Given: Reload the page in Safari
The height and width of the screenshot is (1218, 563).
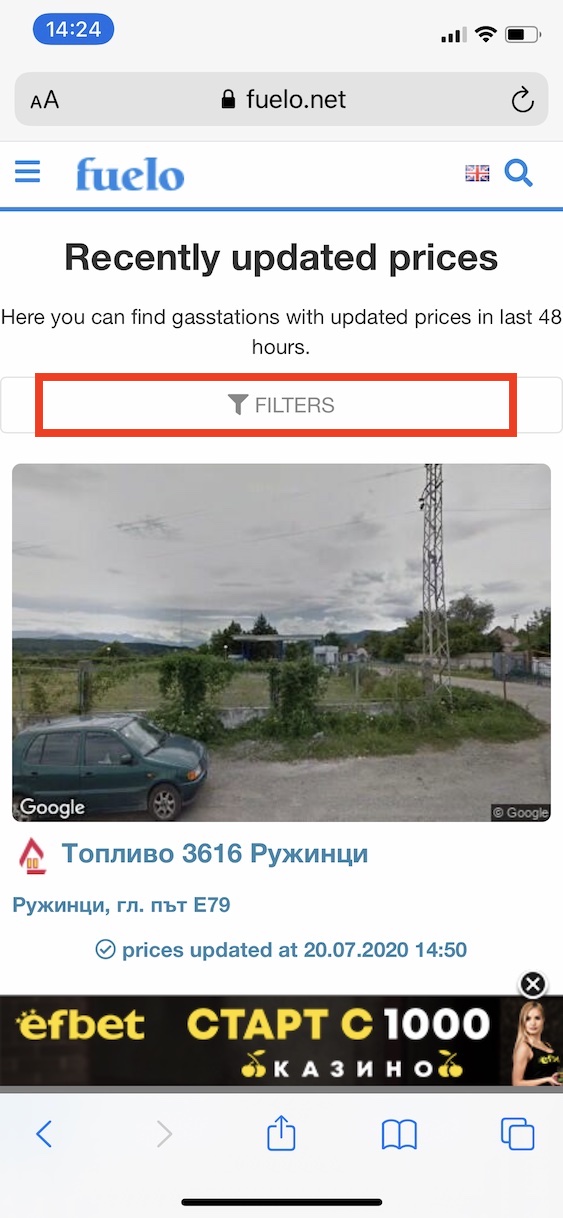Looking at the screenshot, I should [521, 99].
